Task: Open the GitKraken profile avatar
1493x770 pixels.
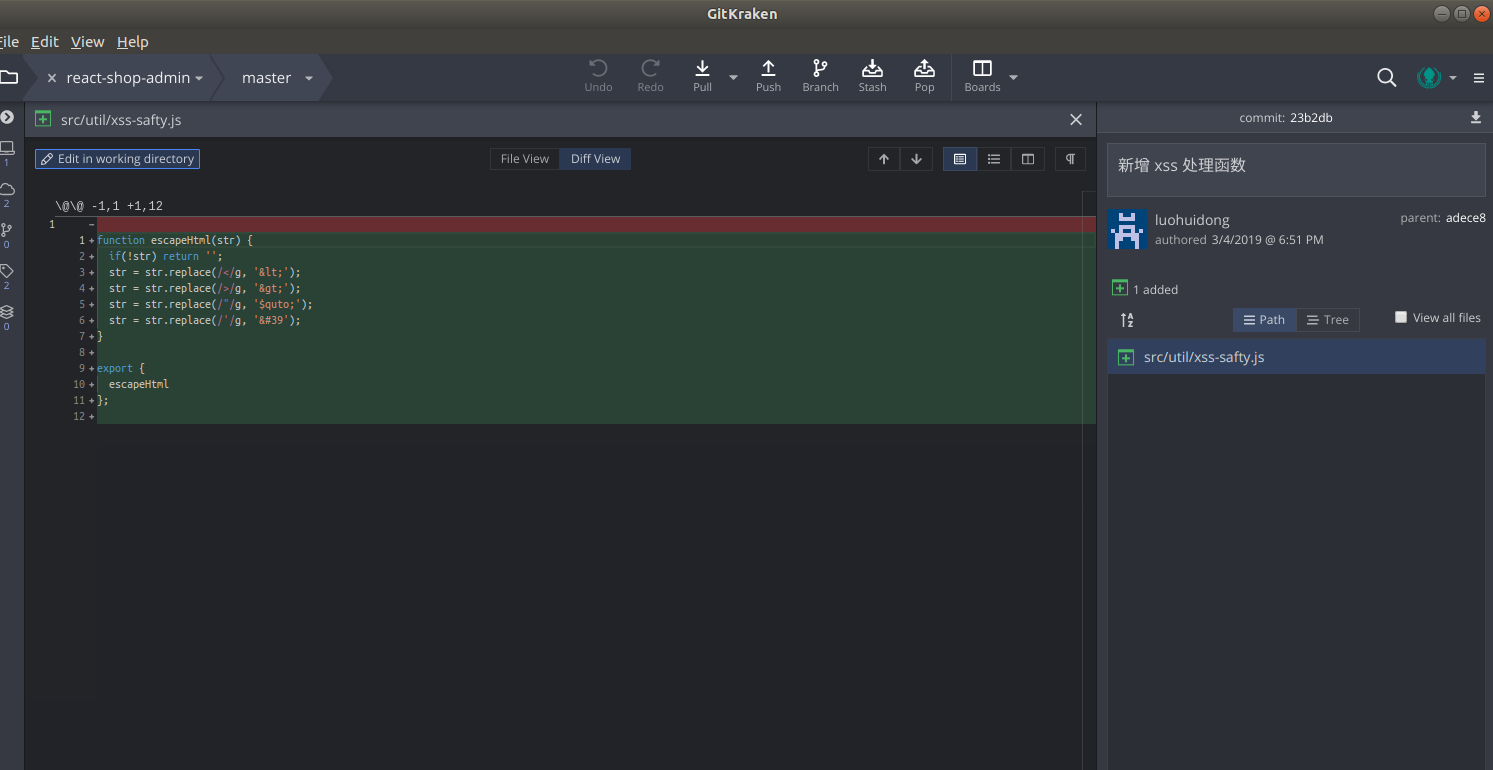Action: (1429, 77)
